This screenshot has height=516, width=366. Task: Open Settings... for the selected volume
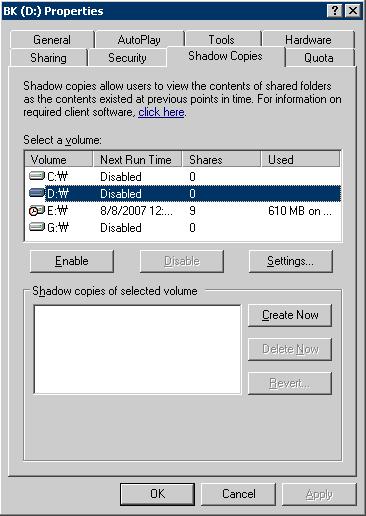(x=290, y=261)
